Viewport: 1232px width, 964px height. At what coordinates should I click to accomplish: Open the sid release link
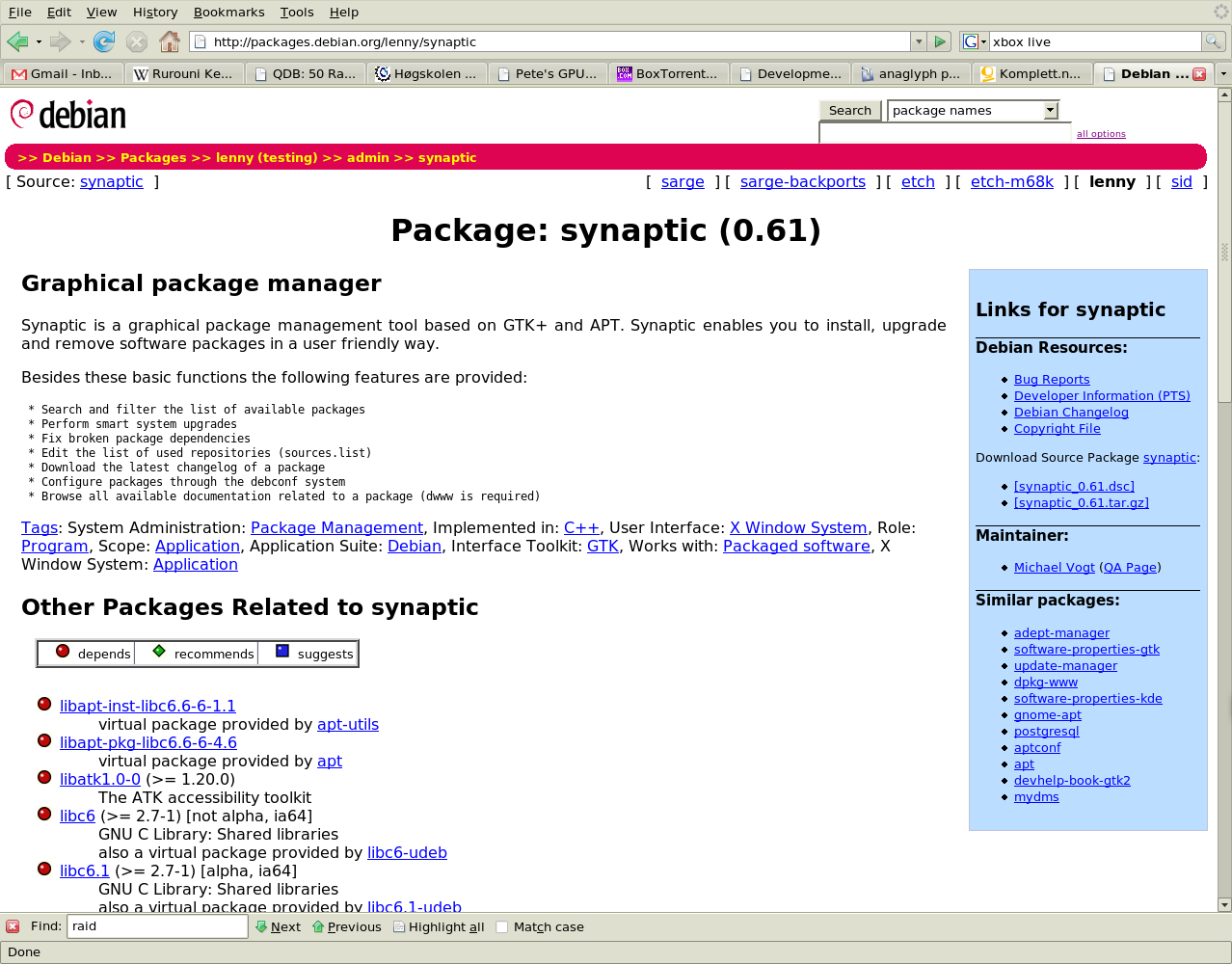(x=1182, y=181)
